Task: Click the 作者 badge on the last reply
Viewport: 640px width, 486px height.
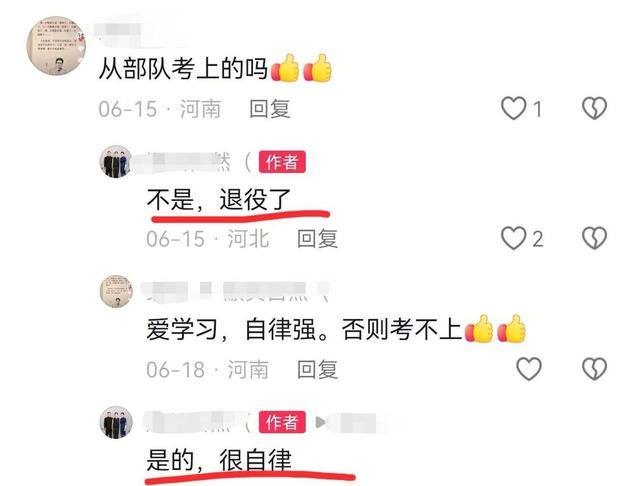Action: pyautogui.click(x=282, y=422)
